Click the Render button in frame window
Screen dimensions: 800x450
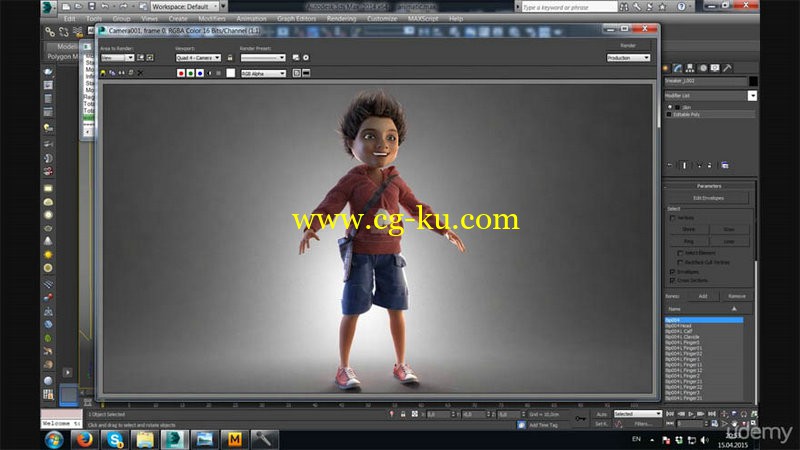[628, 45]
